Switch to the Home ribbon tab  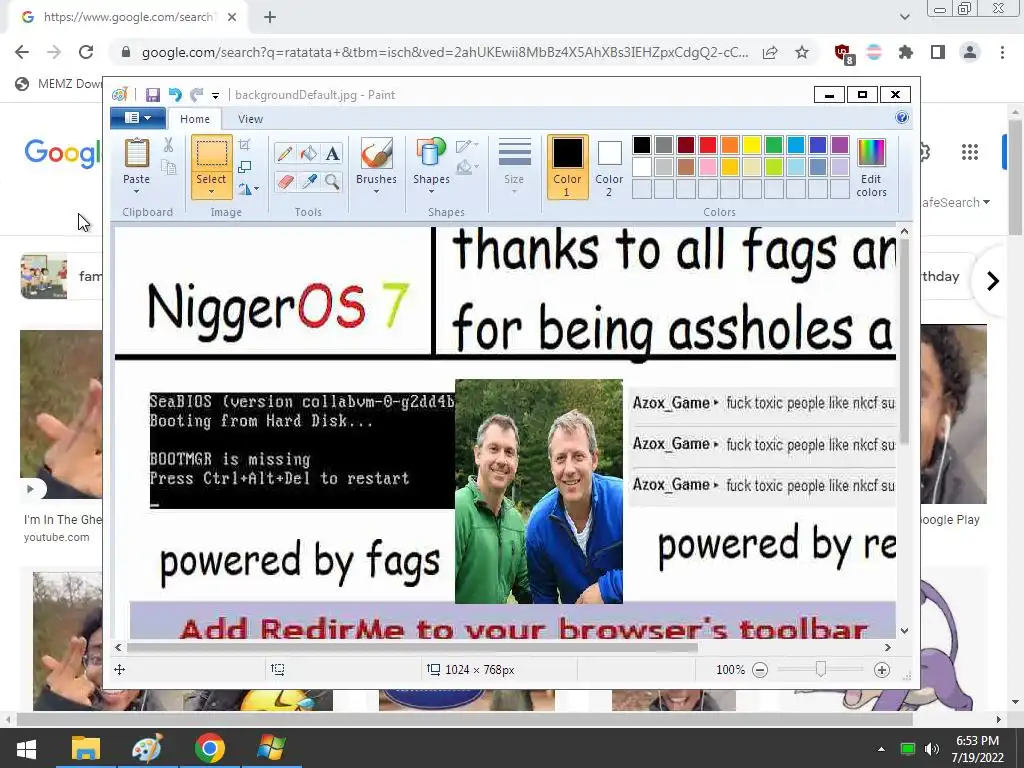coord(195,119)
